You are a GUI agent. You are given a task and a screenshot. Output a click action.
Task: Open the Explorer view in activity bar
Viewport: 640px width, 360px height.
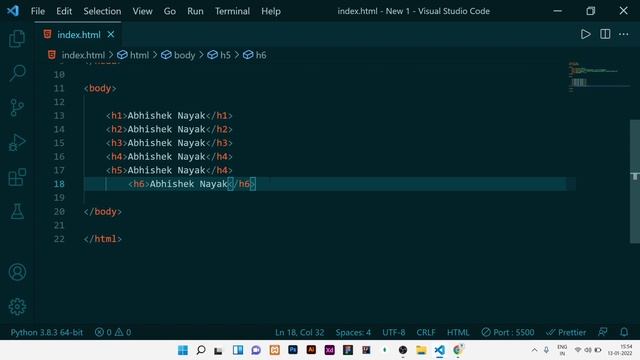pos(17,39)
